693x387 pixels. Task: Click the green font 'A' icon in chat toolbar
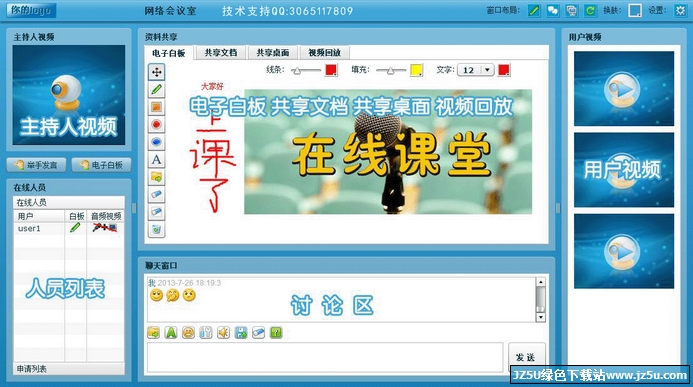pos(171,332)
